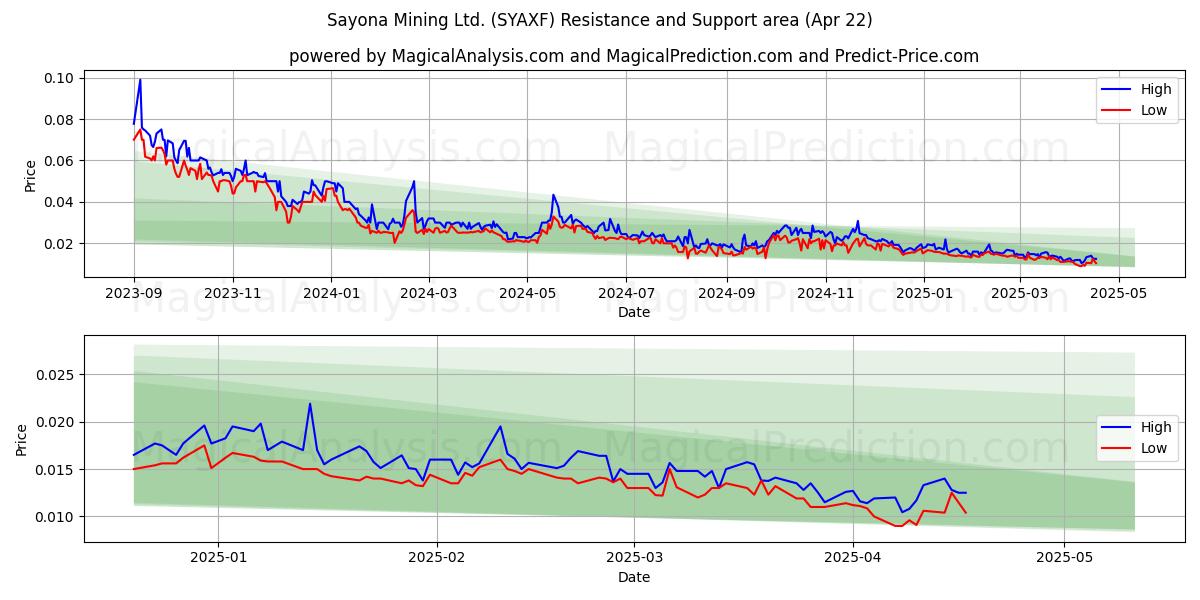
Task: Click the '0.020' tick label in bottom chart
Action: tap(56, 422)
